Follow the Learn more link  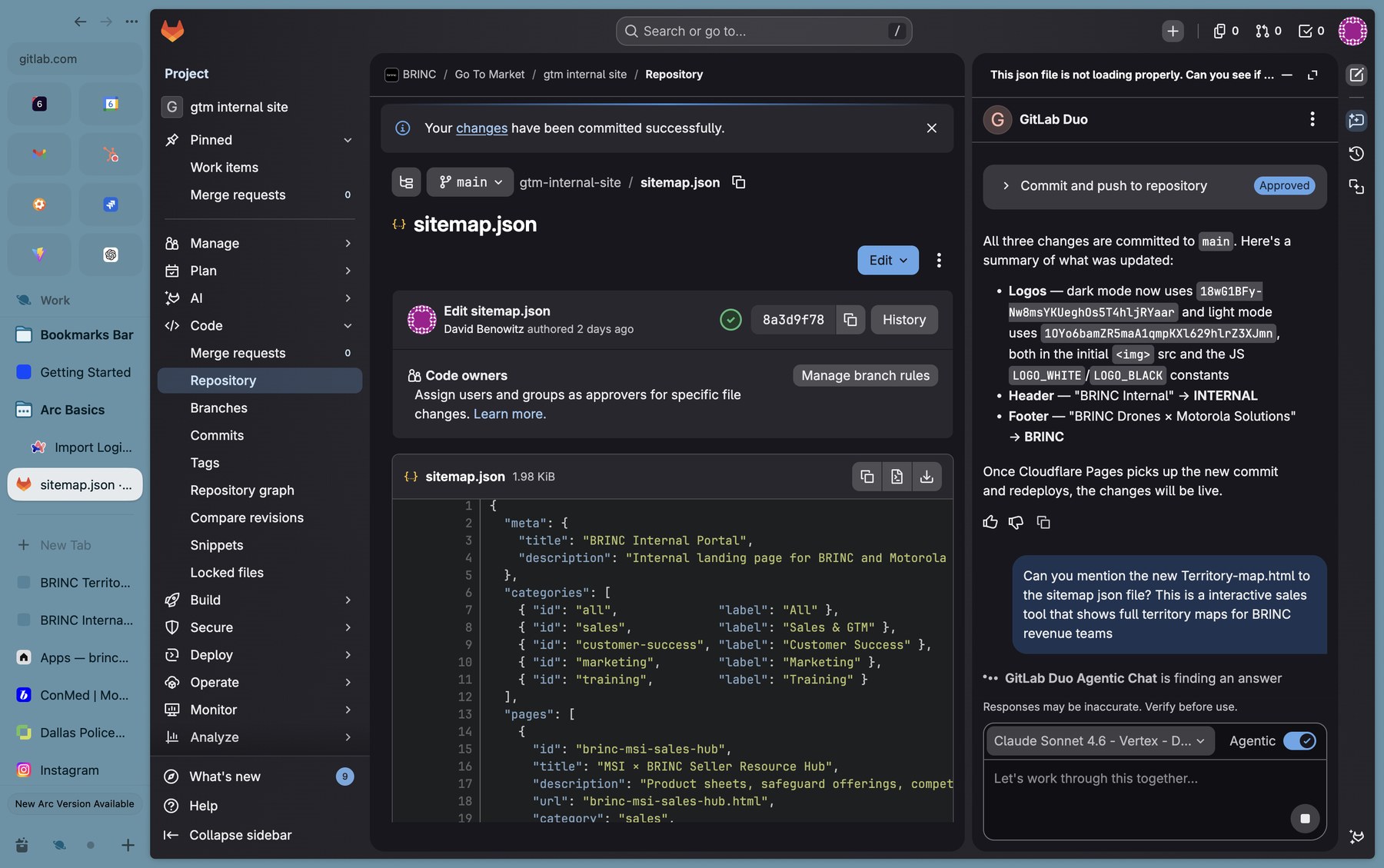(509, 414)
